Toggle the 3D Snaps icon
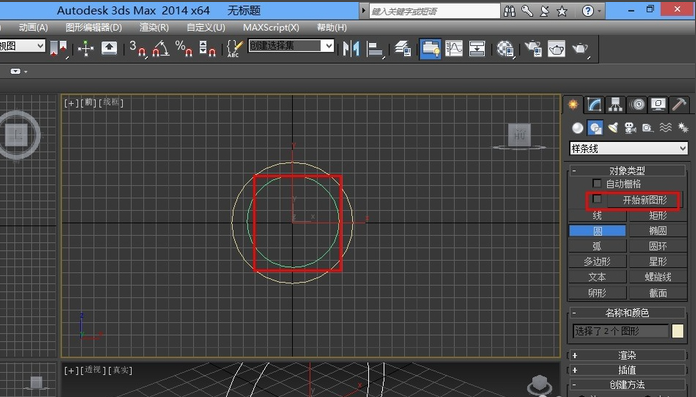 pos(137,48)
